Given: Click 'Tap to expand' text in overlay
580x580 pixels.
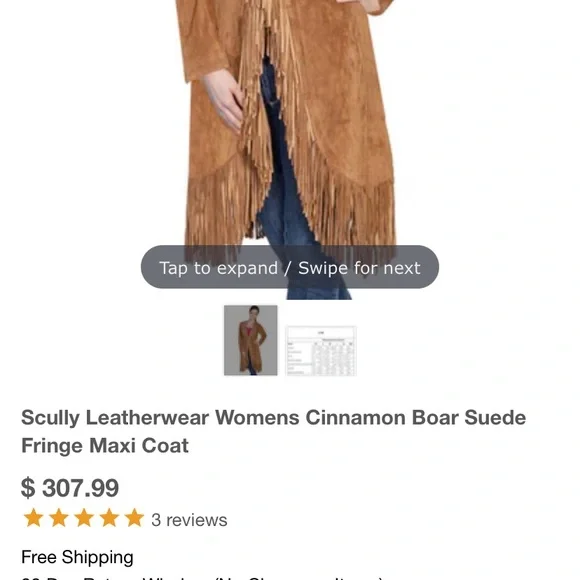Looking at the screenshot, I should tap(218, 268).
